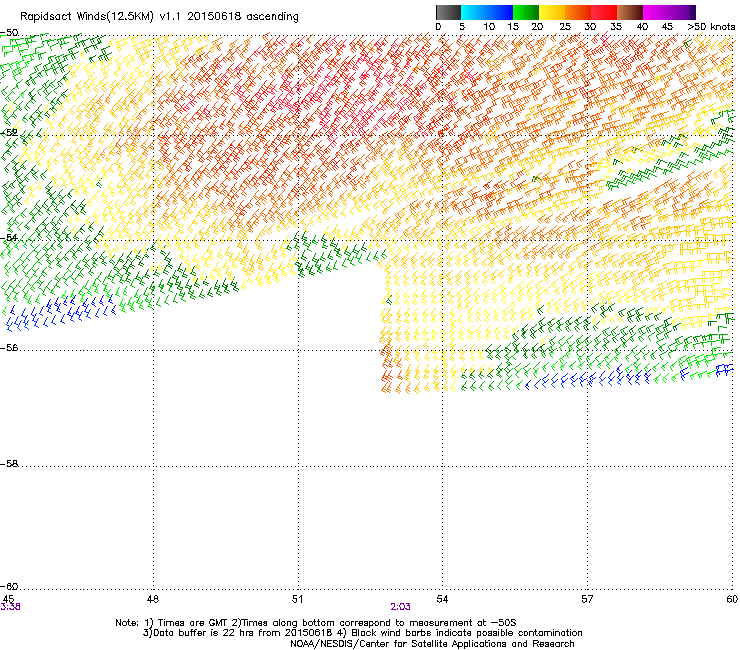Click the latitude label '-58'

(9, 464)
